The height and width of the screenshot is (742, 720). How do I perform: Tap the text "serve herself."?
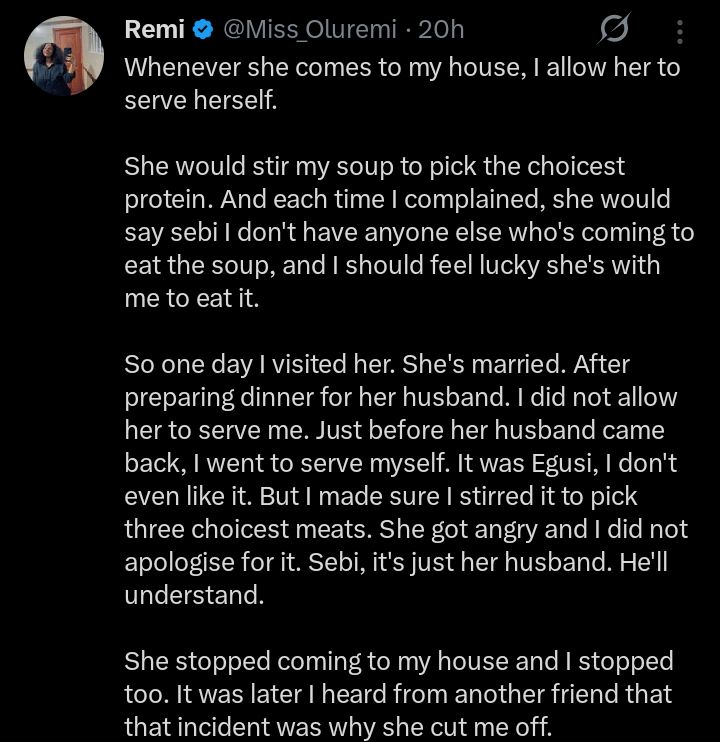pos(200,101)
